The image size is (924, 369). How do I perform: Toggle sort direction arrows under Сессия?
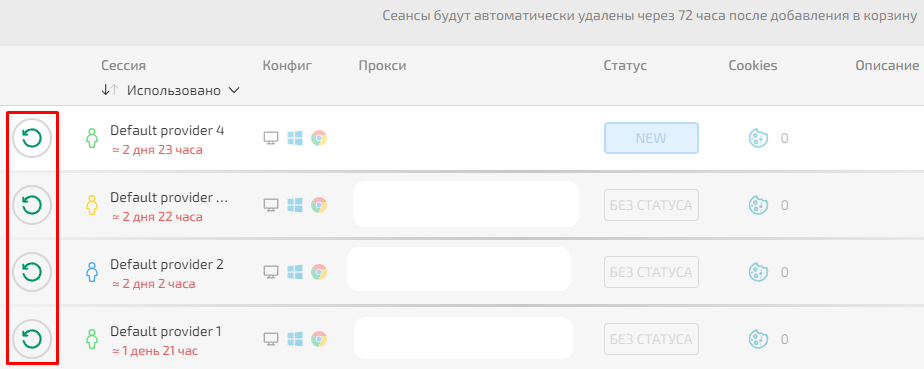110,90
